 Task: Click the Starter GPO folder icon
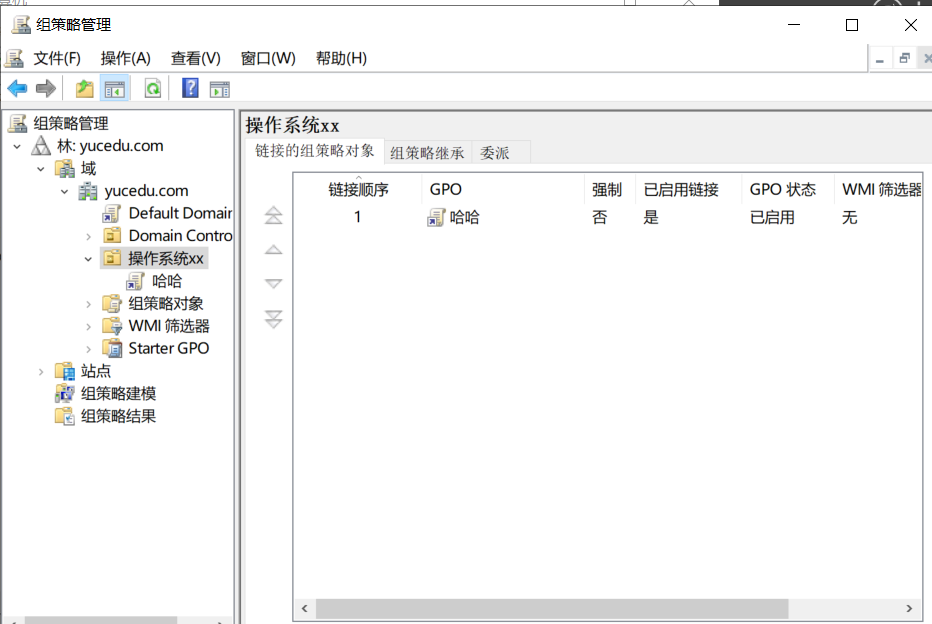click(x=112, y=348)
